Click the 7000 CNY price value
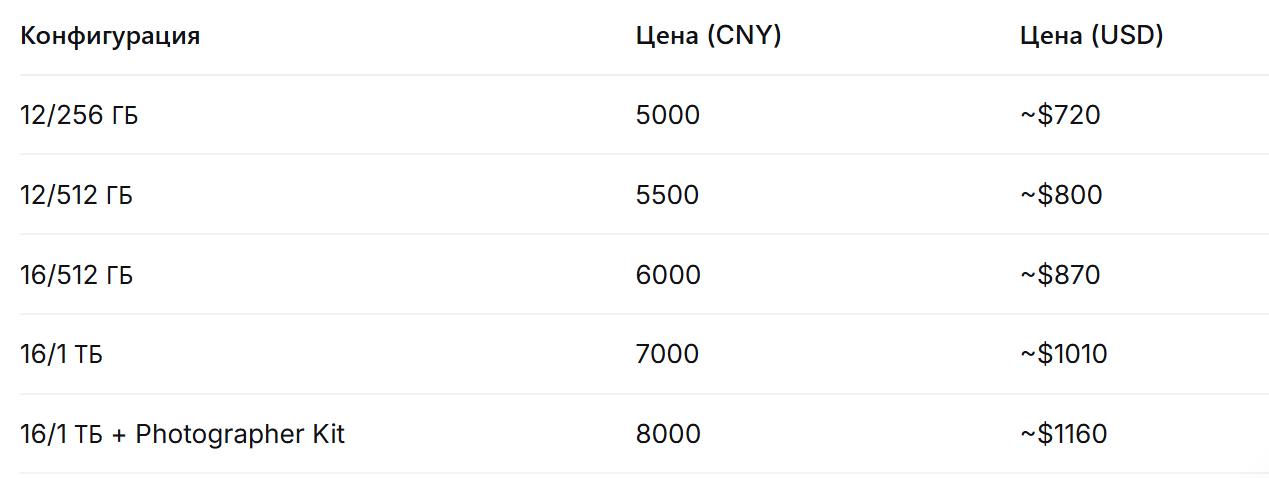This screenshot has width=1269, height=478. pyautogui.click(x=667, y=355)
